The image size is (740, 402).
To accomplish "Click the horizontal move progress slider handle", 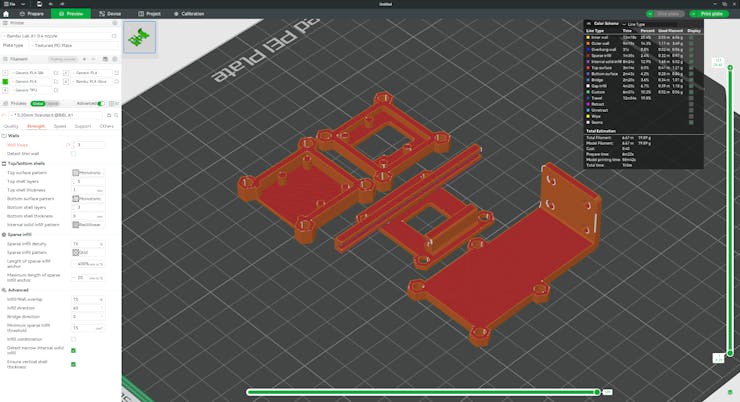I will (x=597, y=392).
